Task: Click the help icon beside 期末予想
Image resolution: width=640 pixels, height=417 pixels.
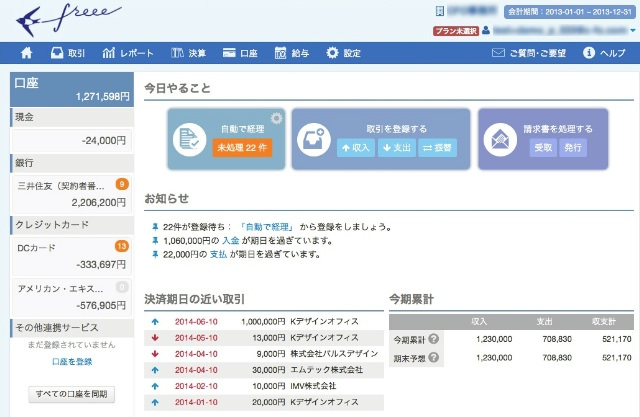Action: (434, 357)
